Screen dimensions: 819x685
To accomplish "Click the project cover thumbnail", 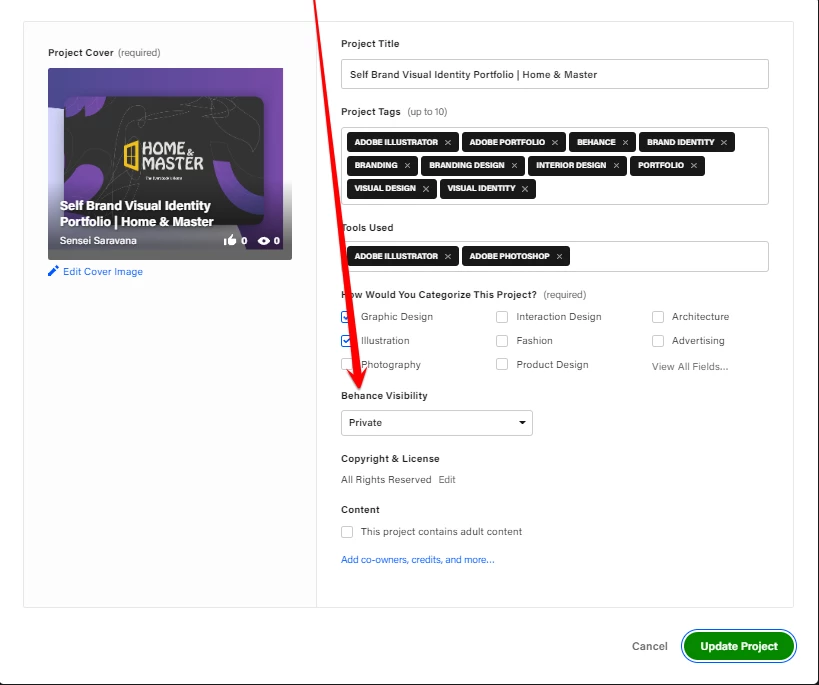I will pyautogui.click(x=170, y=164).
